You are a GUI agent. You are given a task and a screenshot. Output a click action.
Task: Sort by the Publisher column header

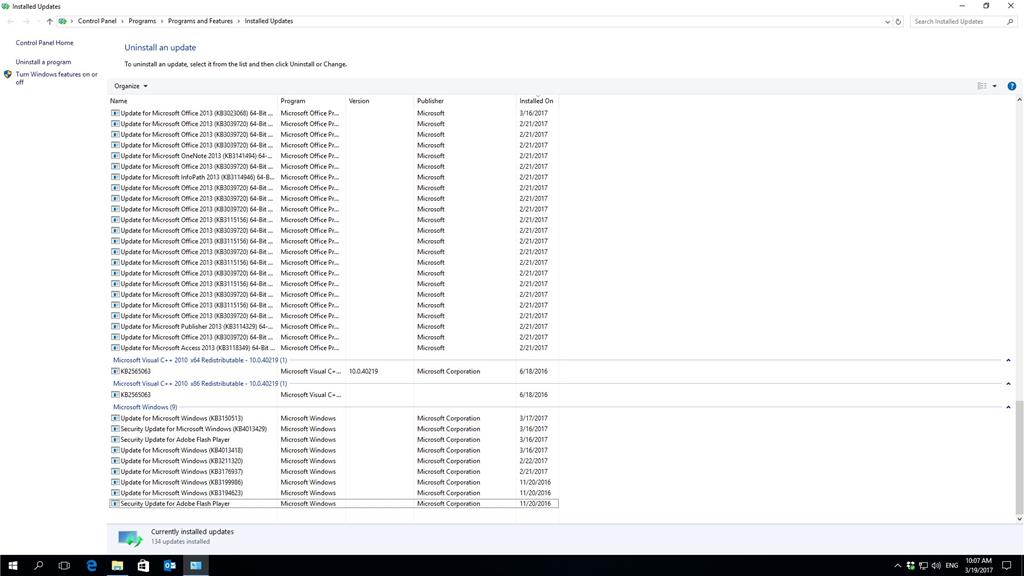click(x=464, y=101)
